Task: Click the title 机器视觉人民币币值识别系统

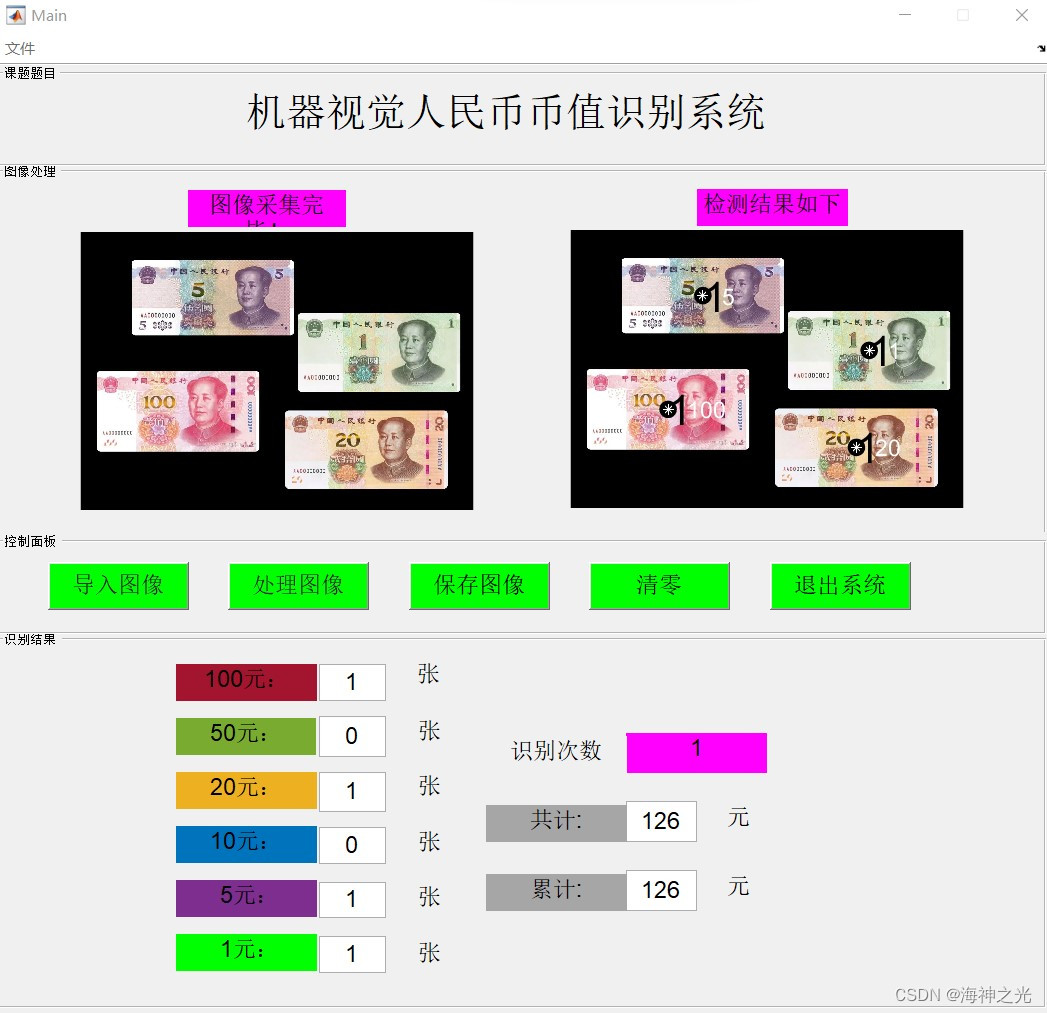Action: click(x=505, y=112)
